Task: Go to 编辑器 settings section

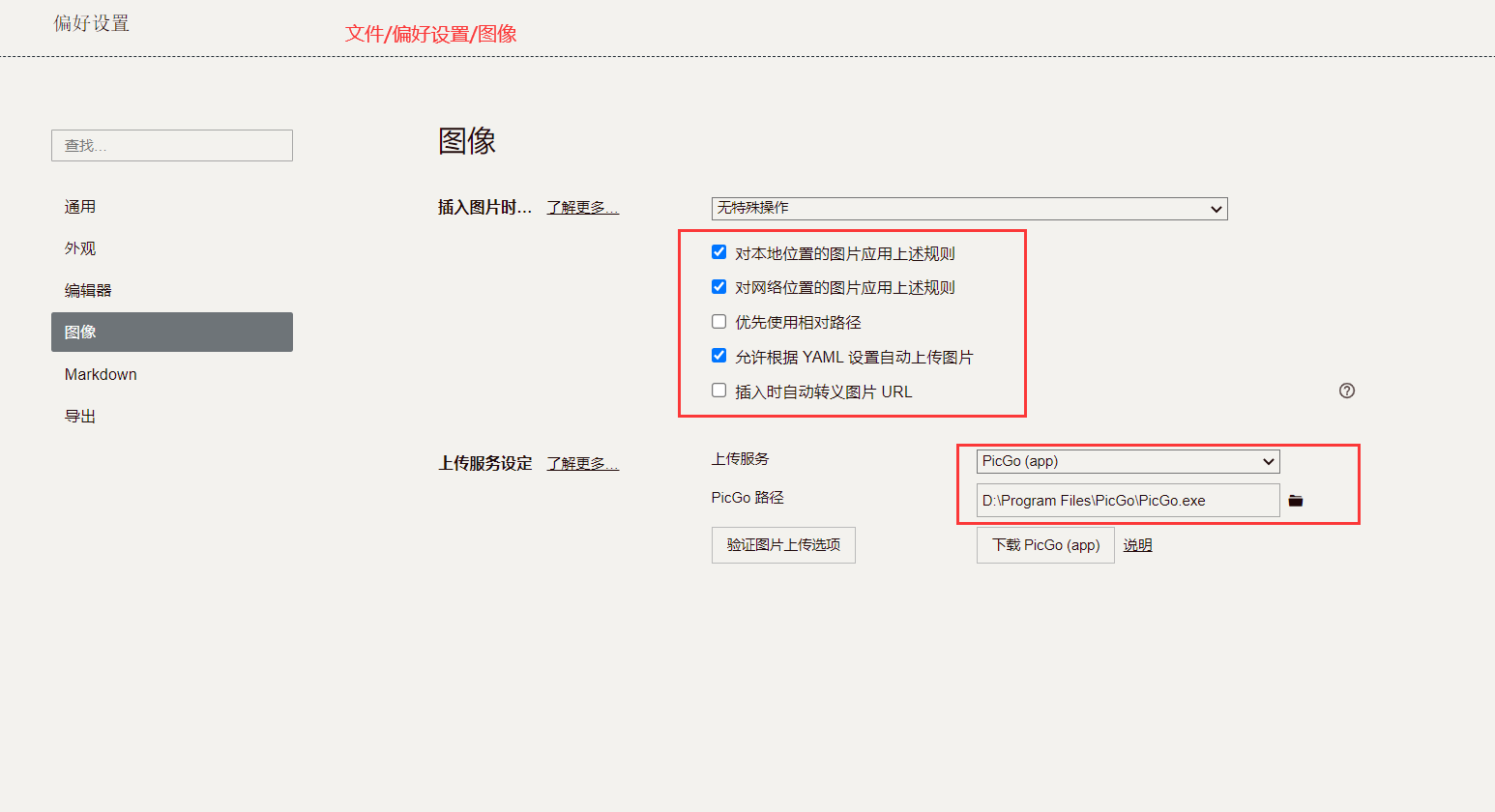Action: click(x=88, y=290)
